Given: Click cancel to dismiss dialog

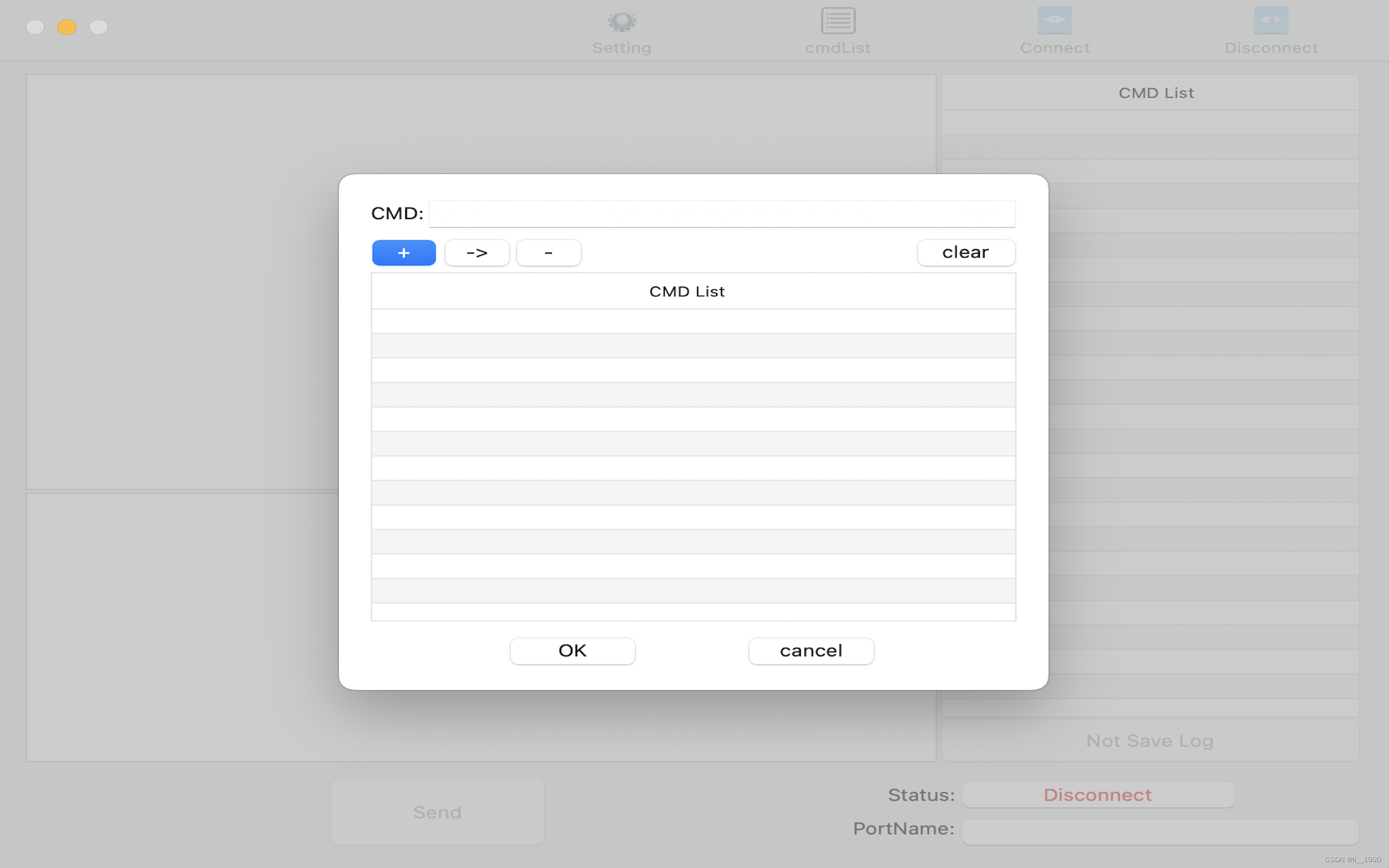Looking at the screenshot, I should click(811, 650).
